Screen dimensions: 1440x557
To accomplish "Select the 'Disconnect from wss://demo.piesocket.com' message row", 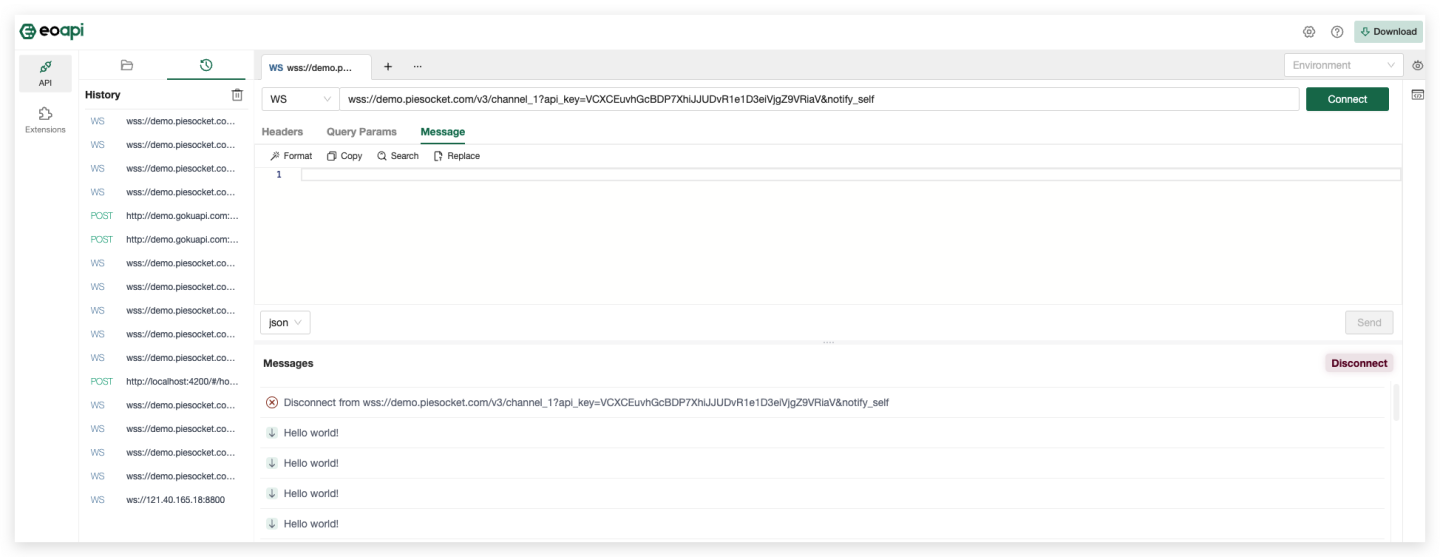I will click(x=825, y=402).
